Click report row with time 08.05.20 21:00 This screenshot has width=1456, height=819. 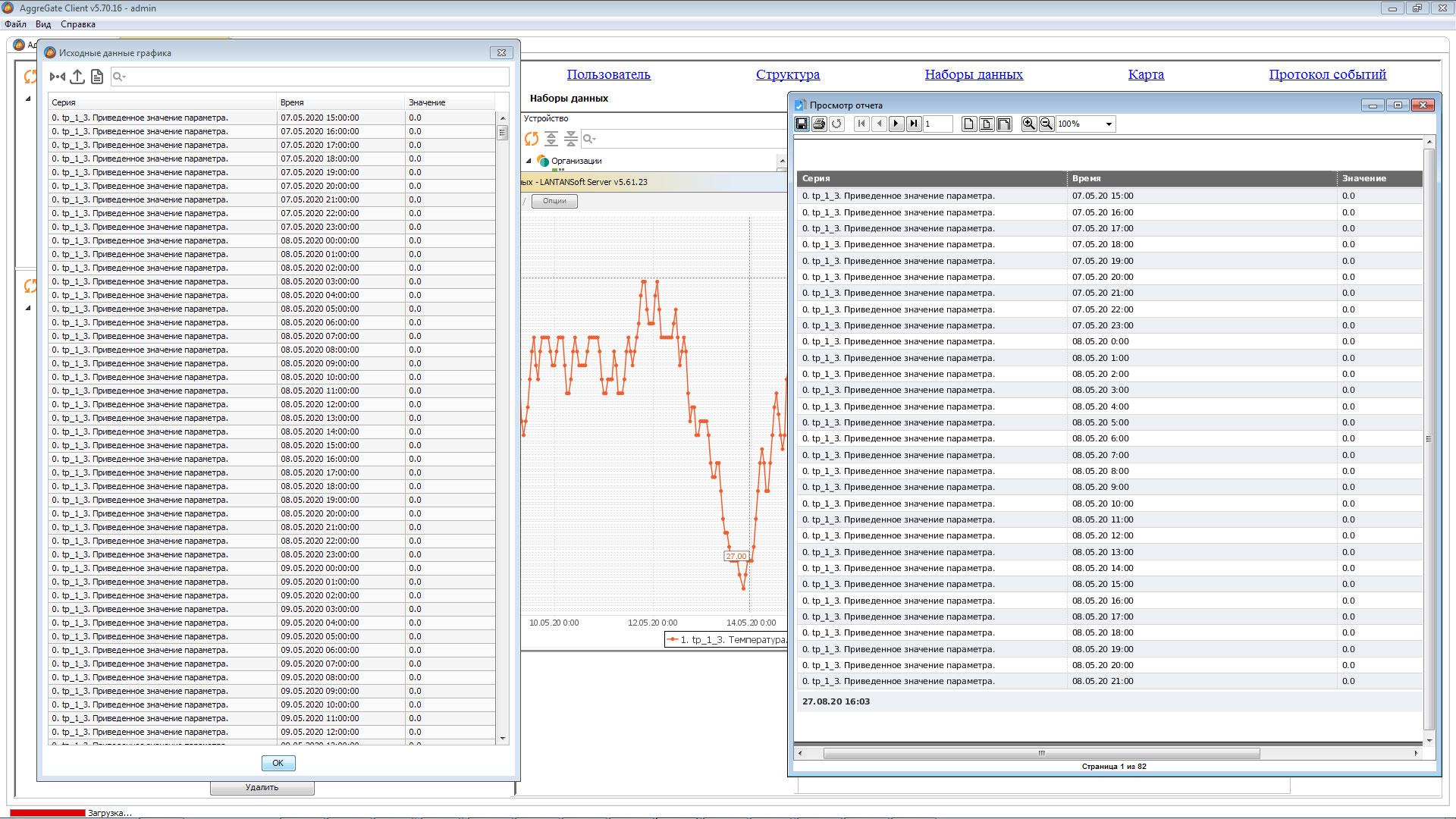tap(1110, 681)
